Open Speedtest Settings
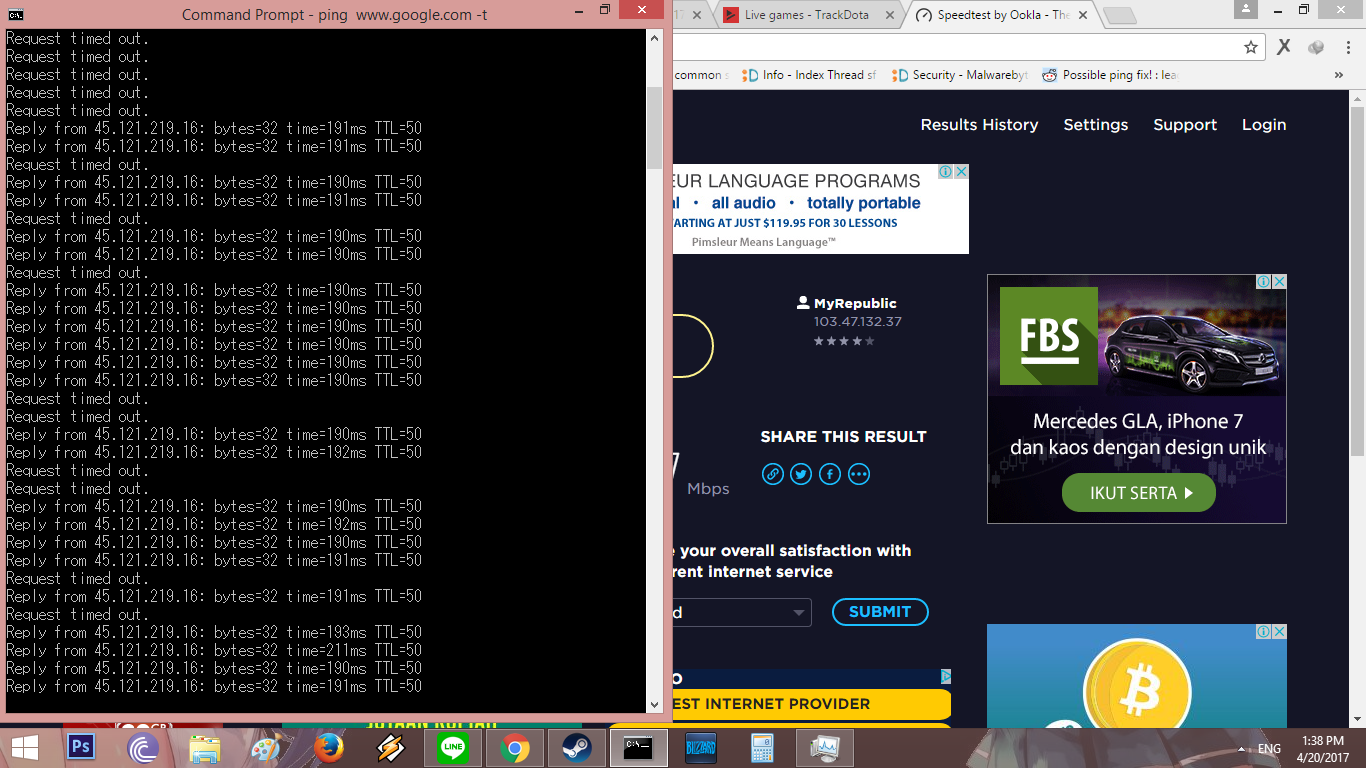Screen dimensions: 1366x768 coord(1095,125)
